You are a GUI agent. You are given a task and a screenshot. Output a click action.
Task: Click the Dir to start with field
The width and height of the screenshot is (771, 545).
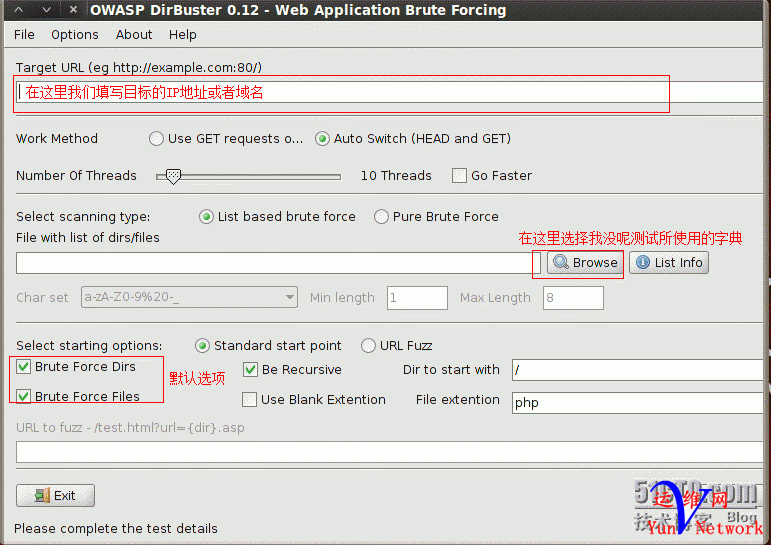637,370
